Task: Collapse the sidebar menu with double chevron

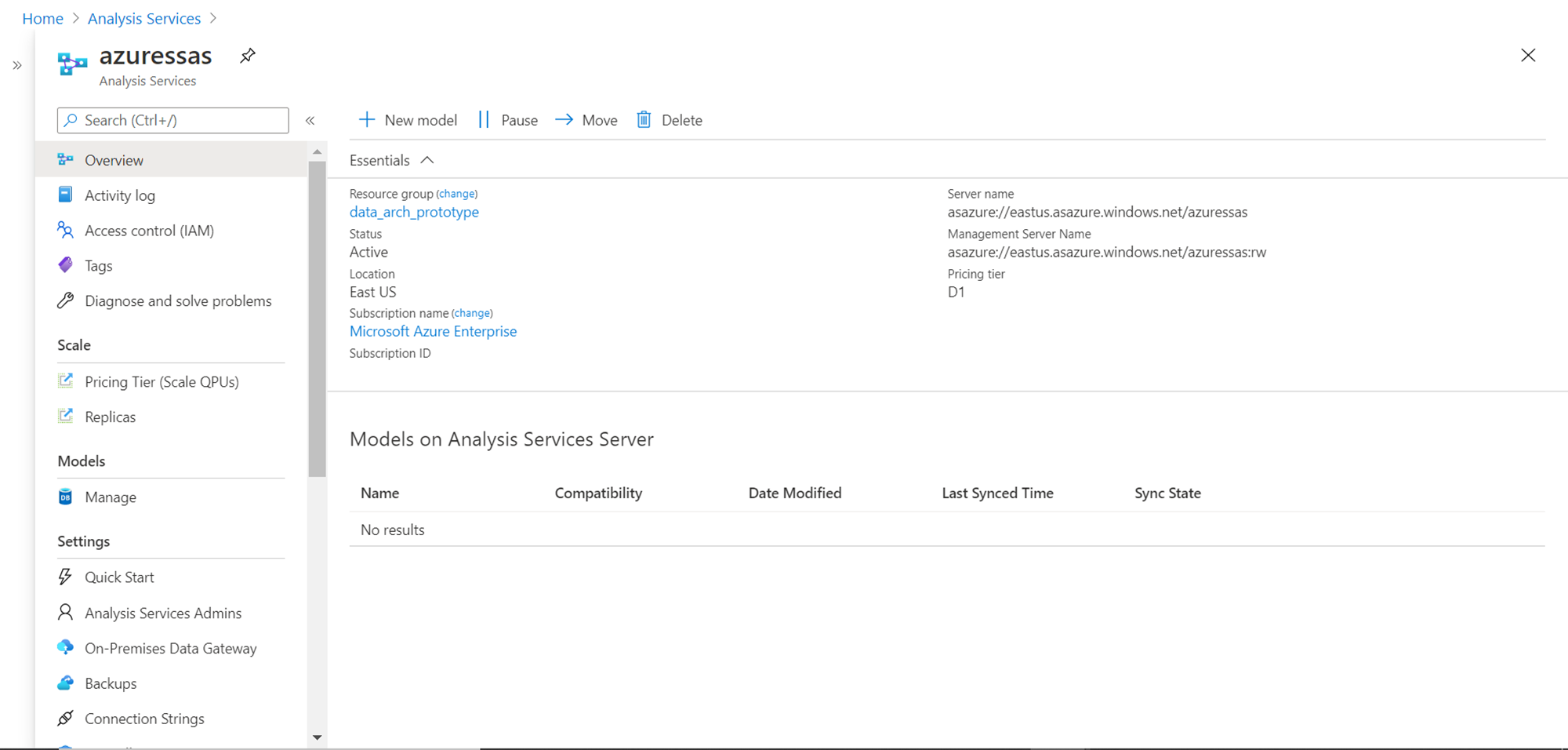Action: [x=310, y=120]
